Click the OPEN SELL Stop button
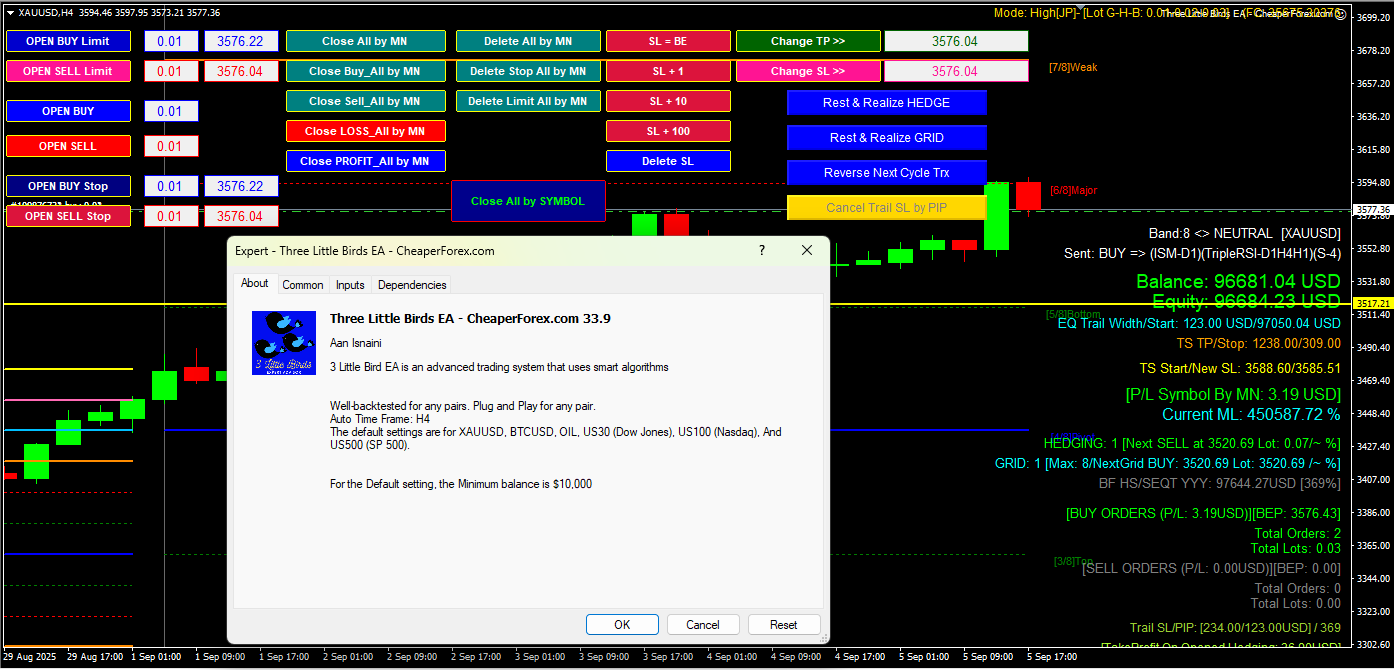This screenshot has width=1394, height=670. pos(68,216)
